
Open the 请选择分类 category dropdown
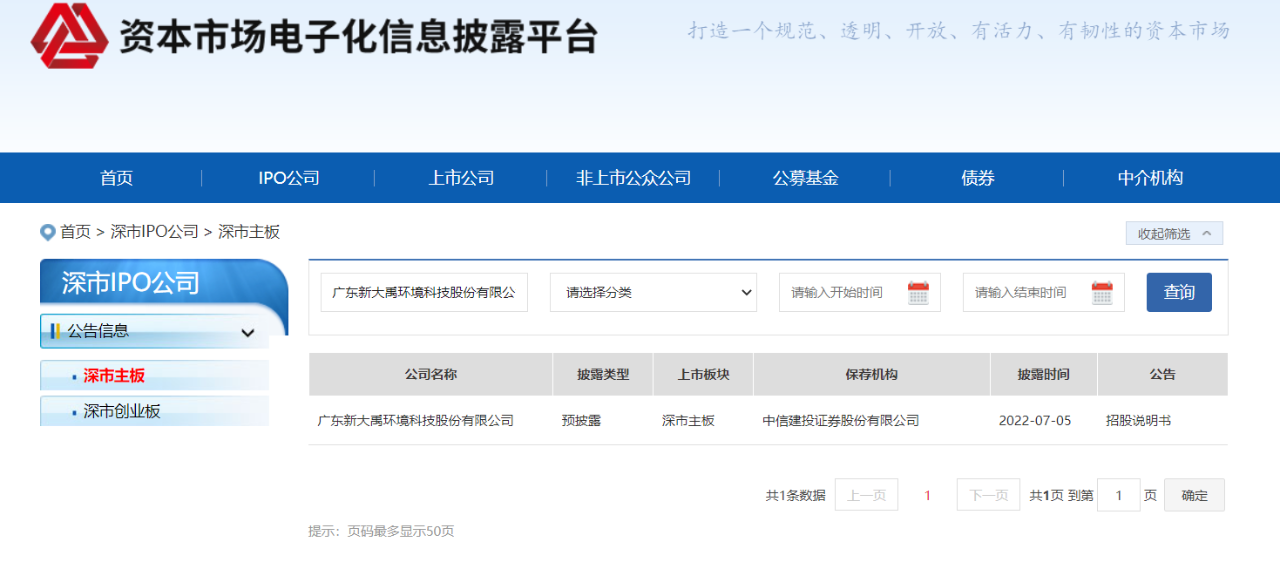pos(653,292)
